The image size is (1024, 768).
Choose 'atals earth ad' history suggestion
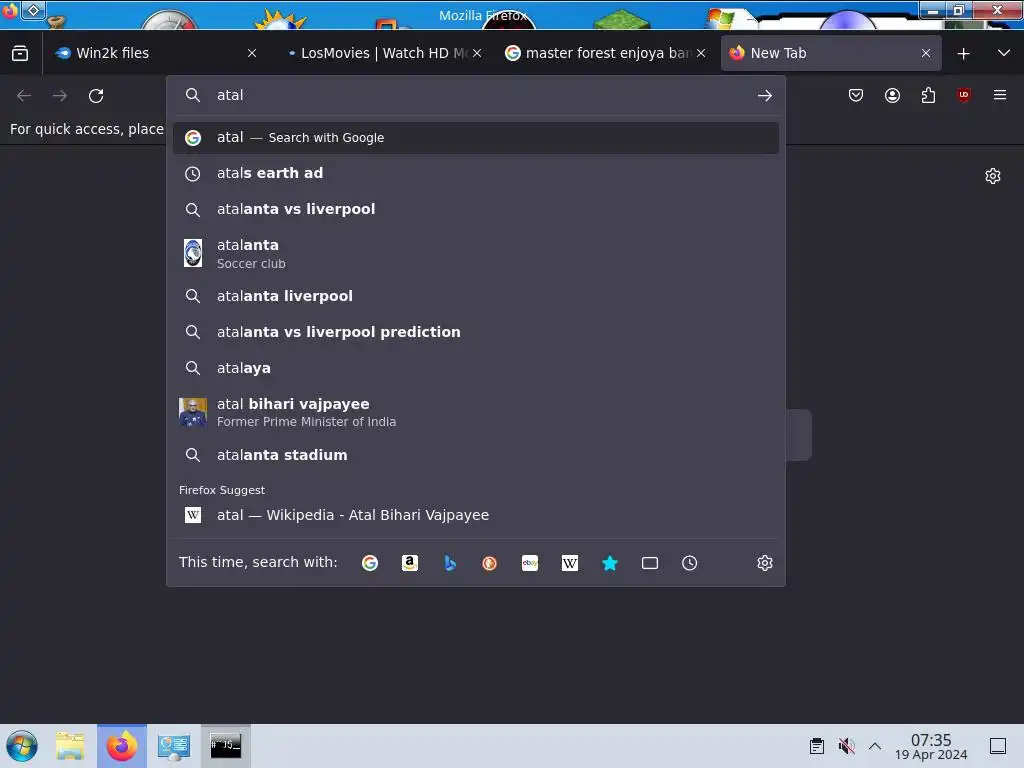tap(475, 173)
